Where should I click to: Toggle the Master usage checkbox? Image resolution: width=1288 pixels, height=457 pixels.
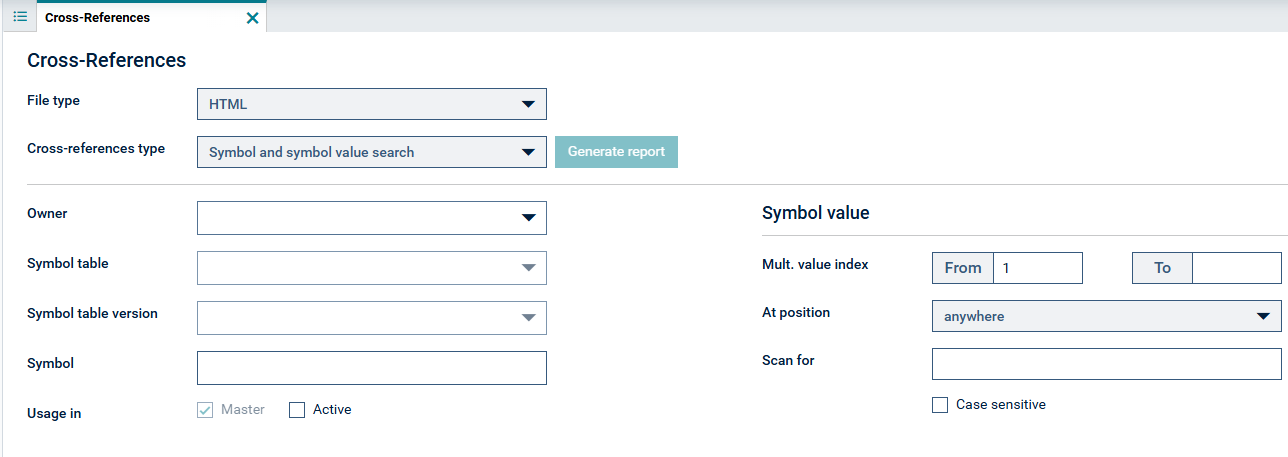tap(205, 410)
